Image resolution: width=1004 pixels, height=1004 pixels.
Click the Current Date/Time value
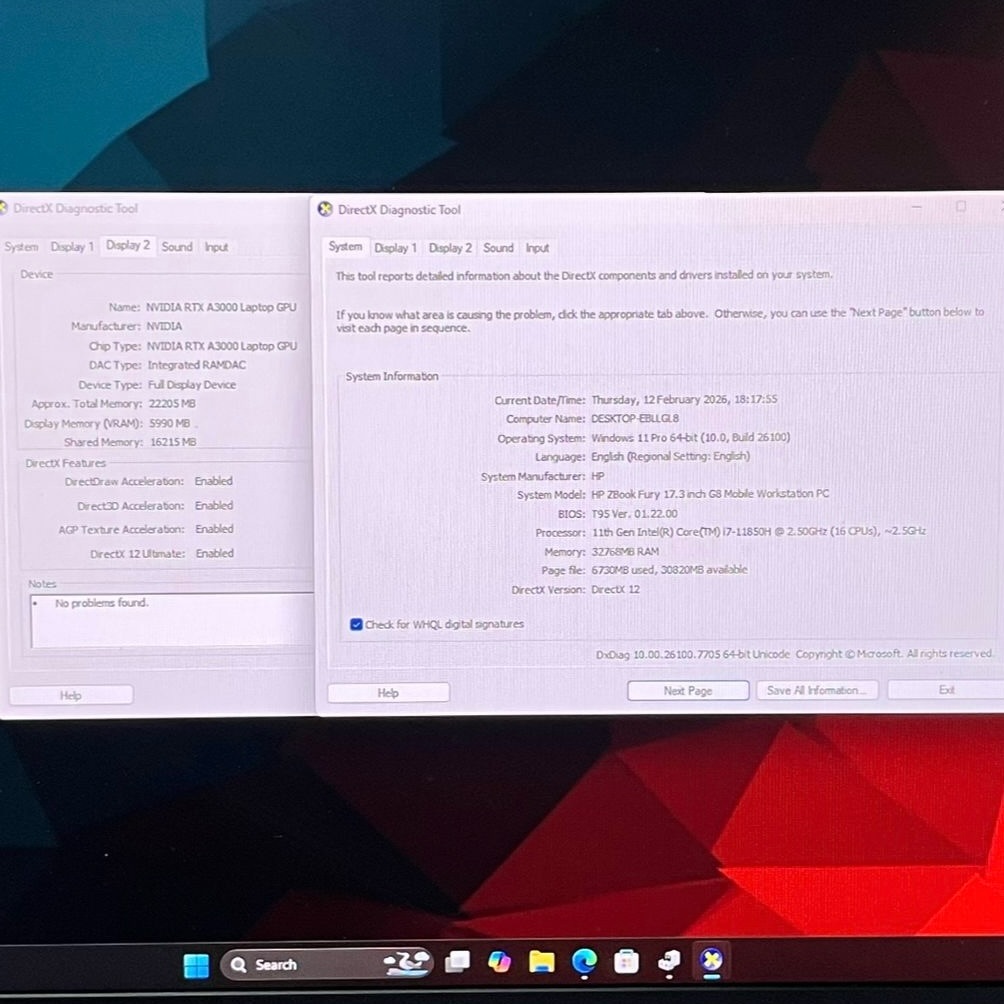point(684,400)
